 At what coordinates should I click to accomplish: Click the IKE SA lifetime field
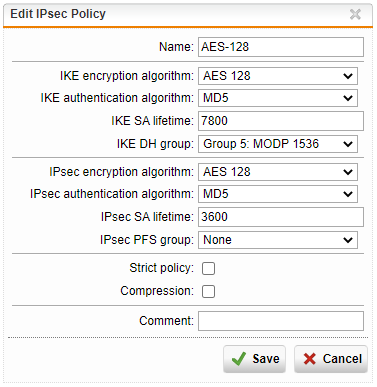point(281,121)
